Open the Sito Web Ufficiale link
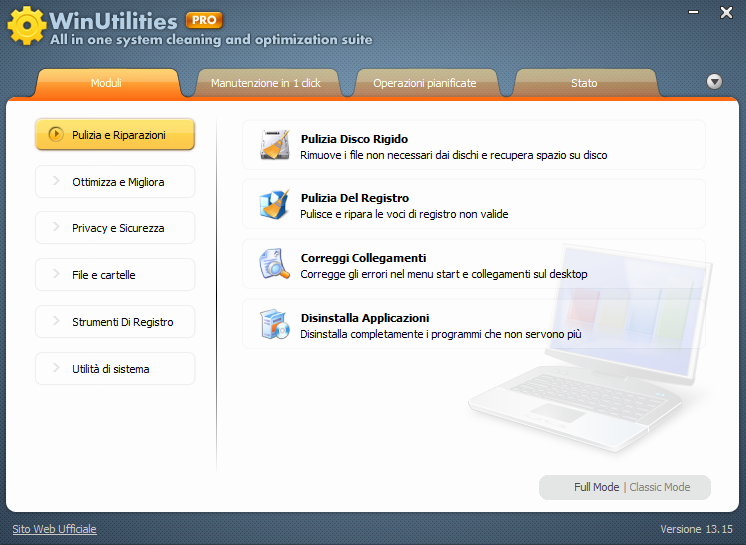Image resolution: width=746 pixels, height=545 pixels. coord(54,529)
